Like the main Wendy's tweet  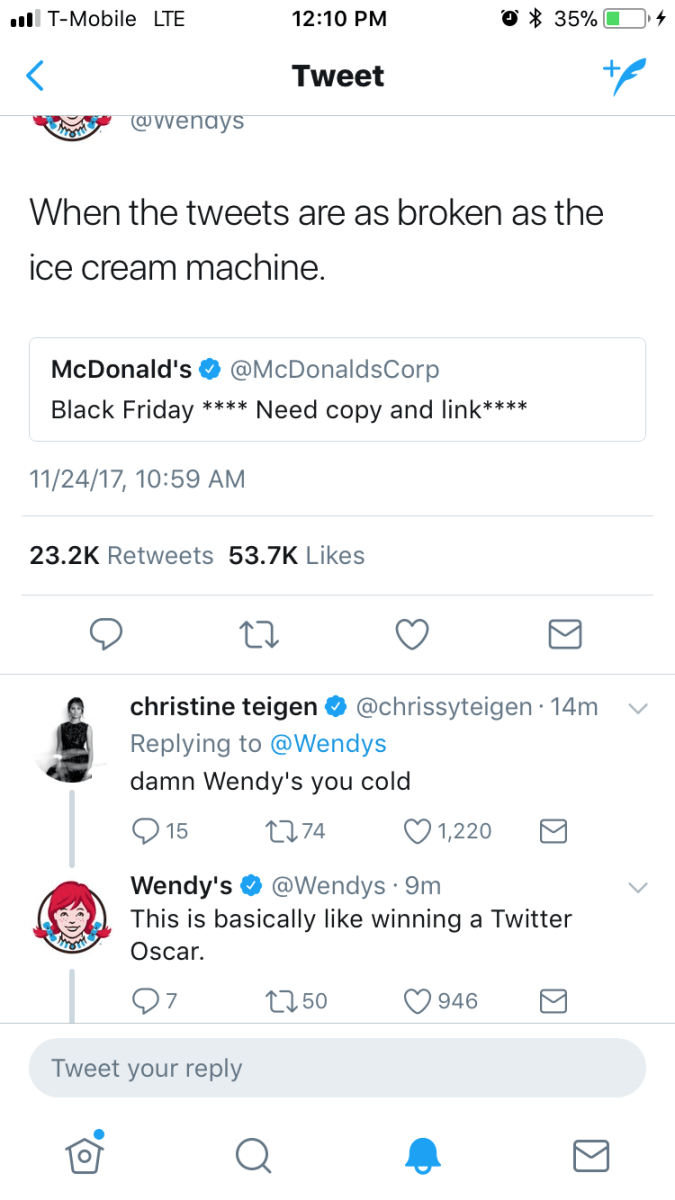pos(412,633)
